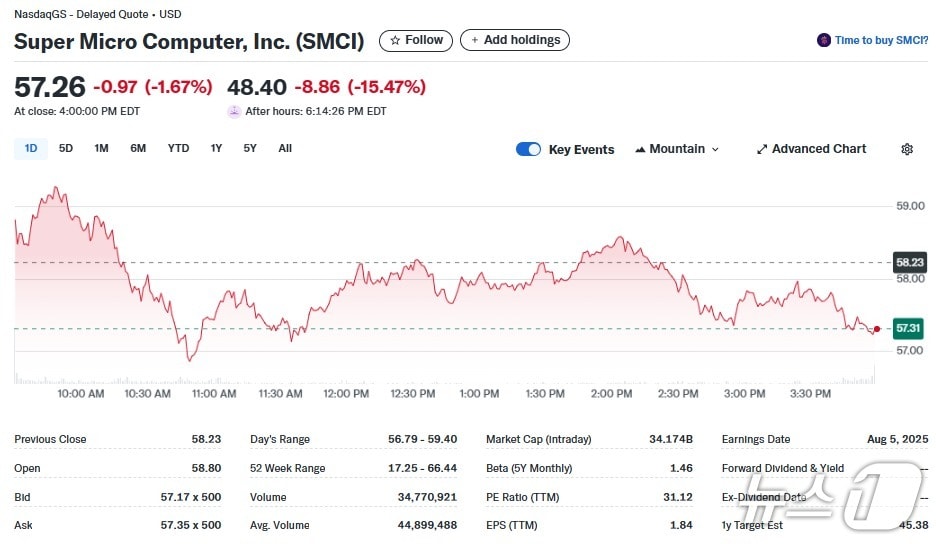
Task: Show the YTD chart range
Action: 178,148
